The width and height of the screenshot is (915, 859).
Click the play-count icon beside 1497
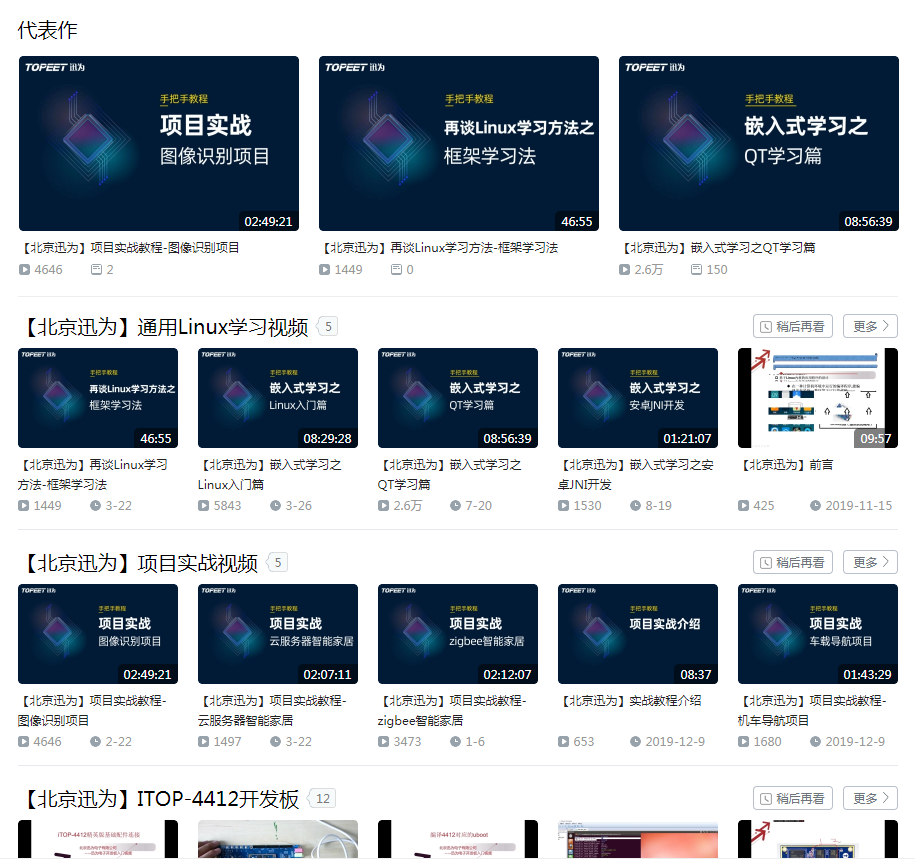(x=203, y=741)
